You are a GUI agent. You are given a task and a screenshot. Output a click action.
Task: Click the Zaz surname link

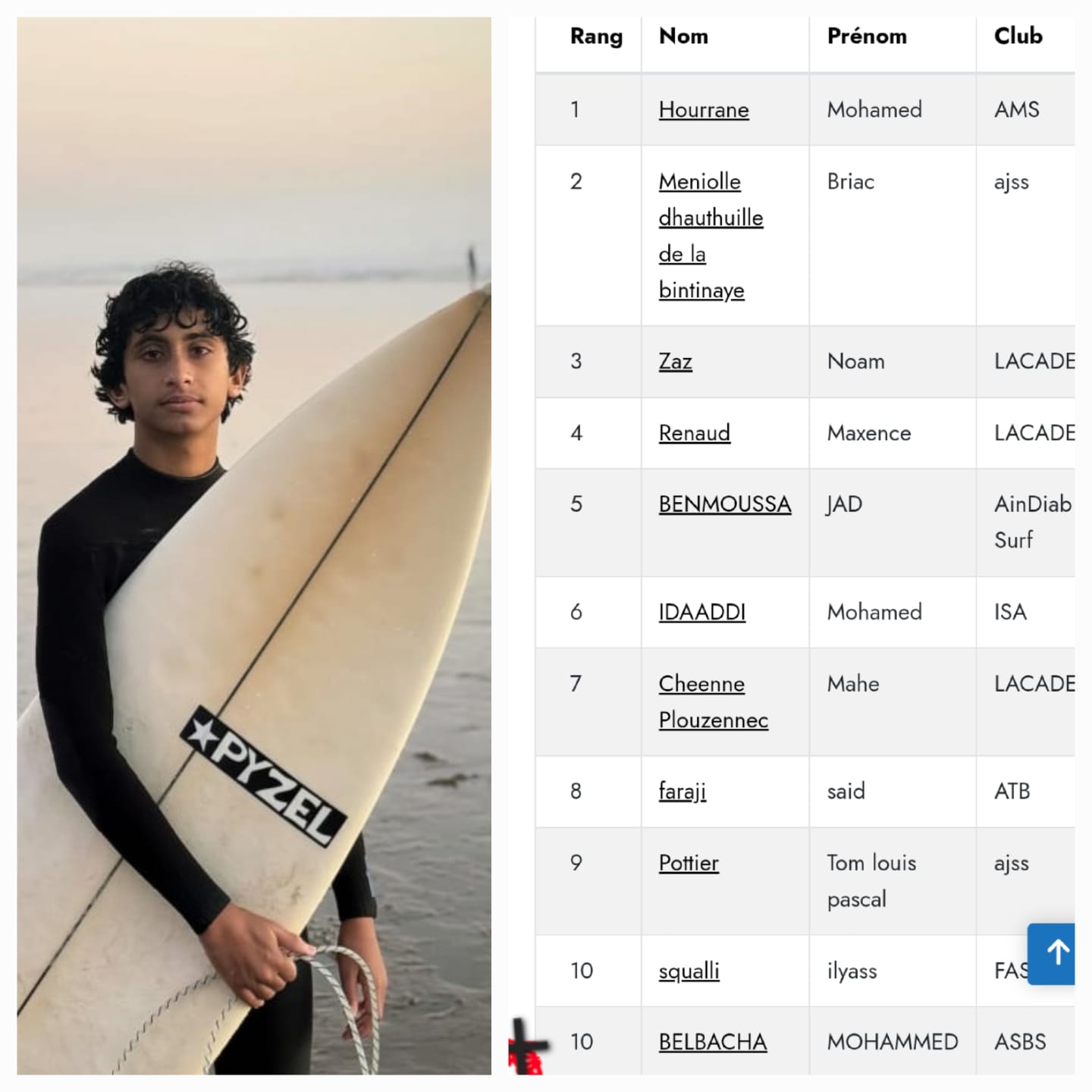coord(675,361)
